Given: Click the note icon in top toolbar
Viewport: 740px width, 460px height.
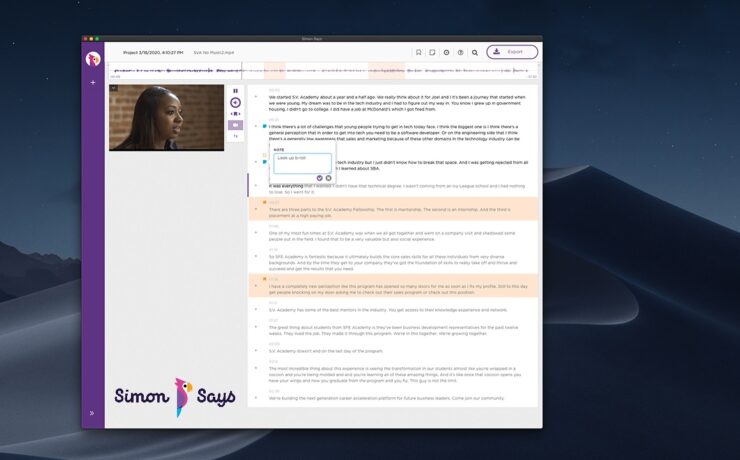Looking at the screenshot, I should pos(432,52).
